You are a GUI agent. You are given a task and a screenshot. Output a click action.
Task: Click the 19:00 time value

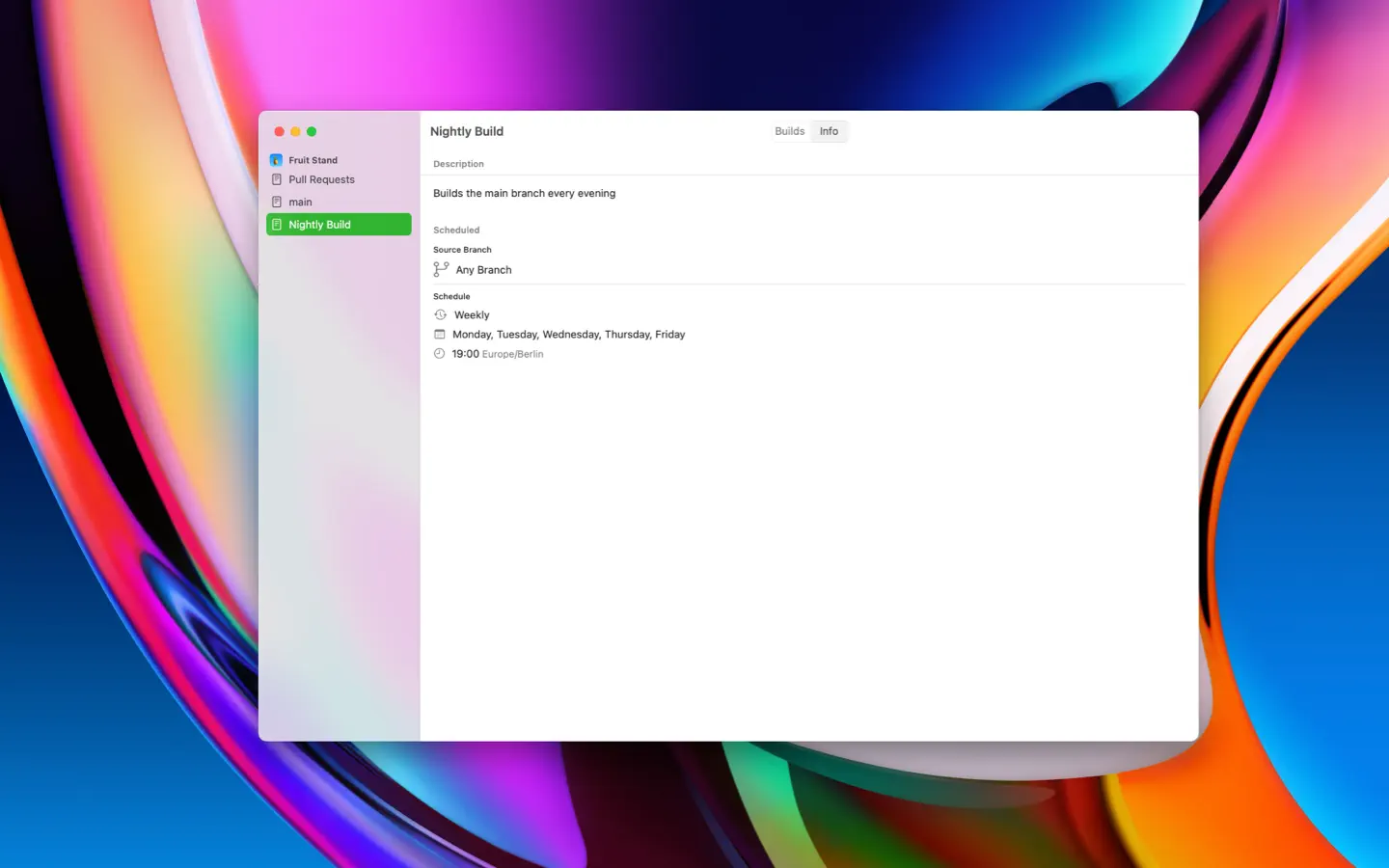point(465,354)
